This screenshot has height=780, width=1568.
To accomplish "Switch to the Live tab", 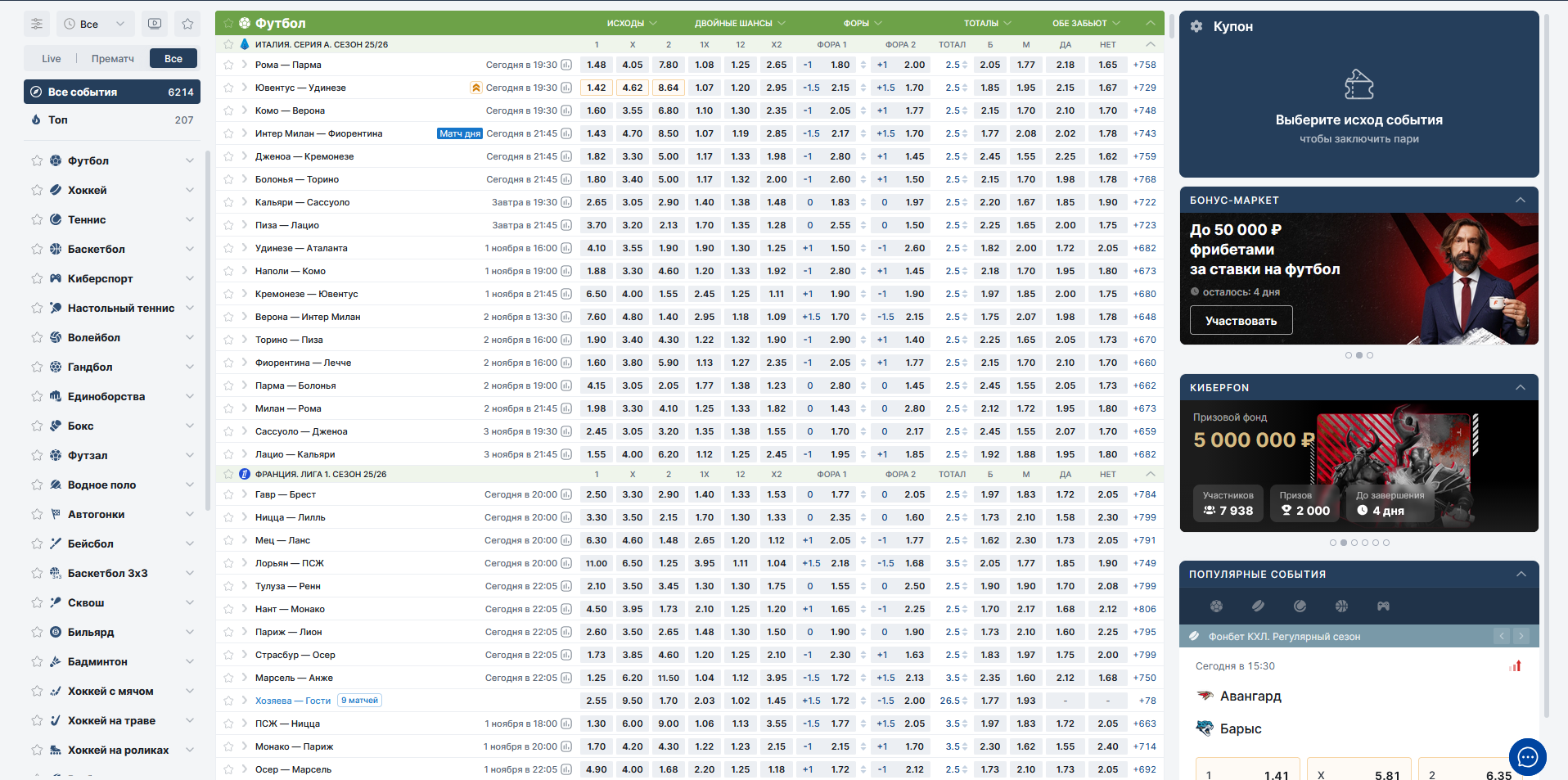I will point(52,58).
